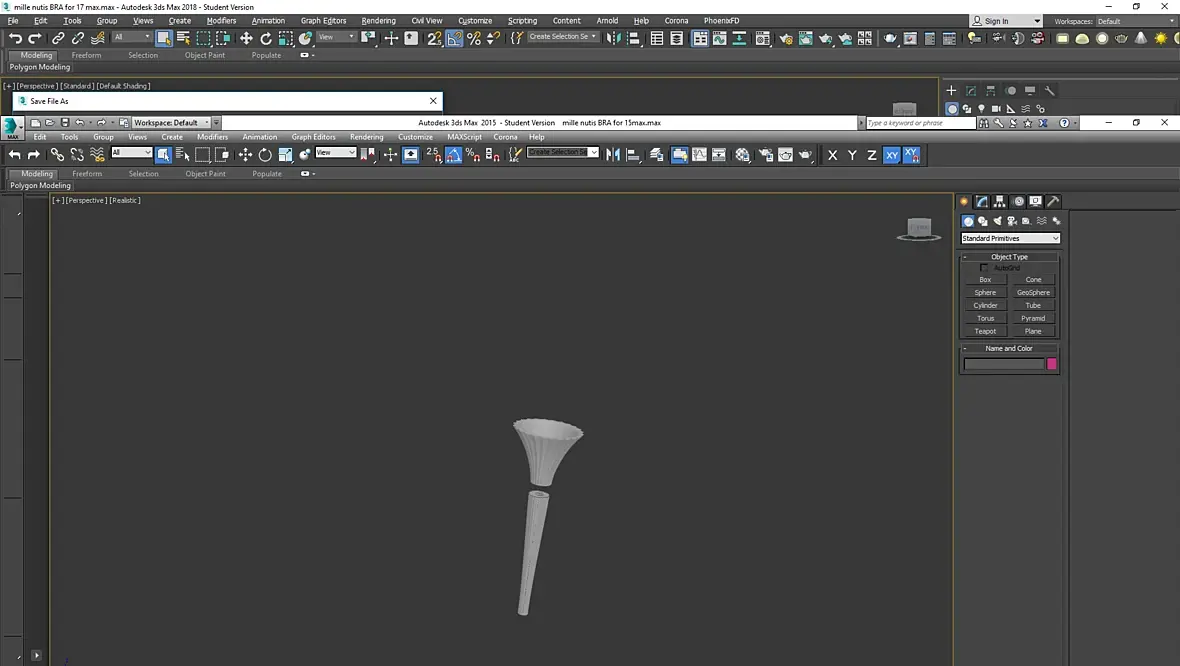
Task: Toggle 2.5 snaps in 2015 toolbar
Action: click(x=433, y=155)
